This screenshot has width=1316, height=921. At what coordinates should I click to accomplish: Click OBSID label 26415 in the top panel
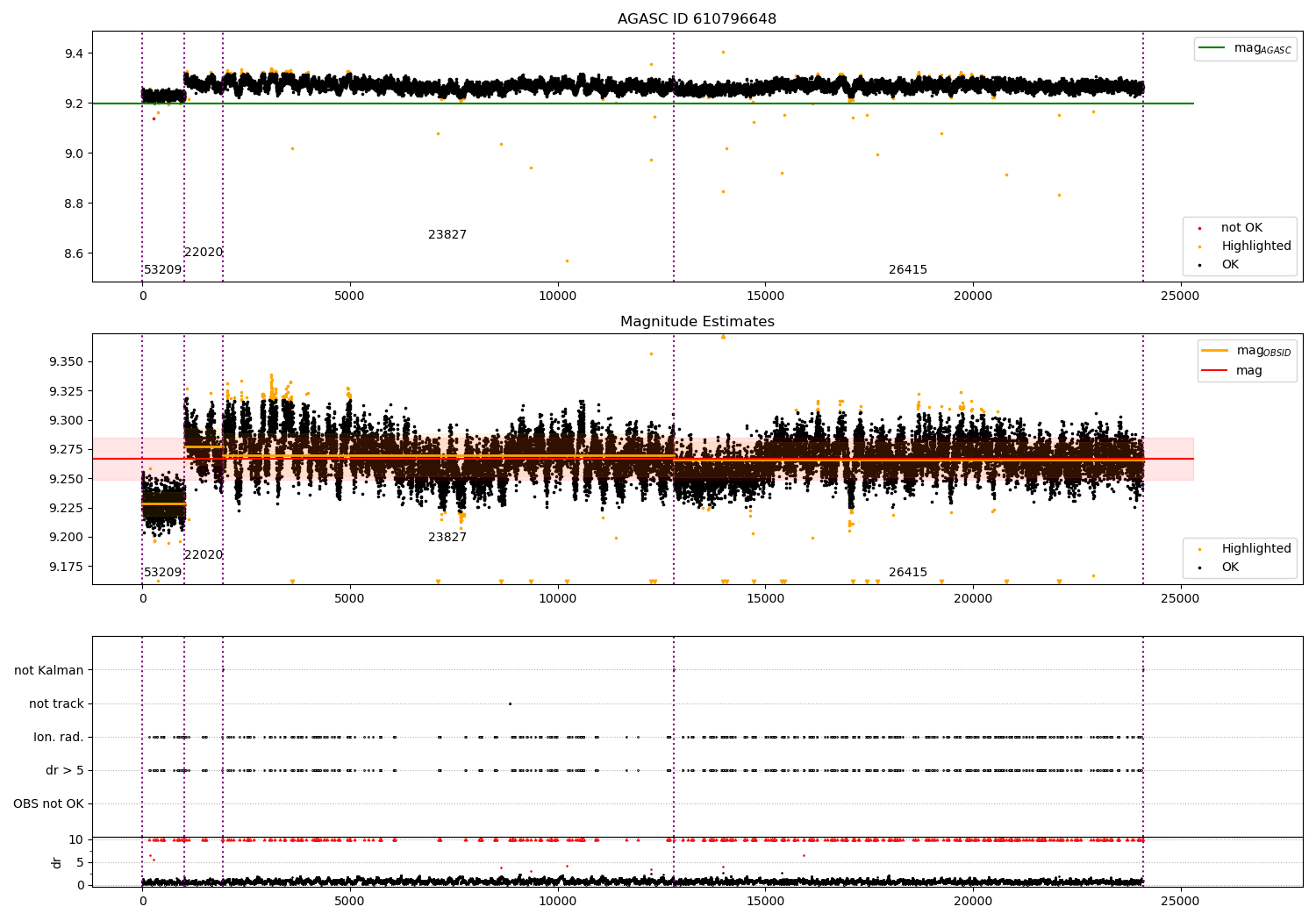point(908,270)
